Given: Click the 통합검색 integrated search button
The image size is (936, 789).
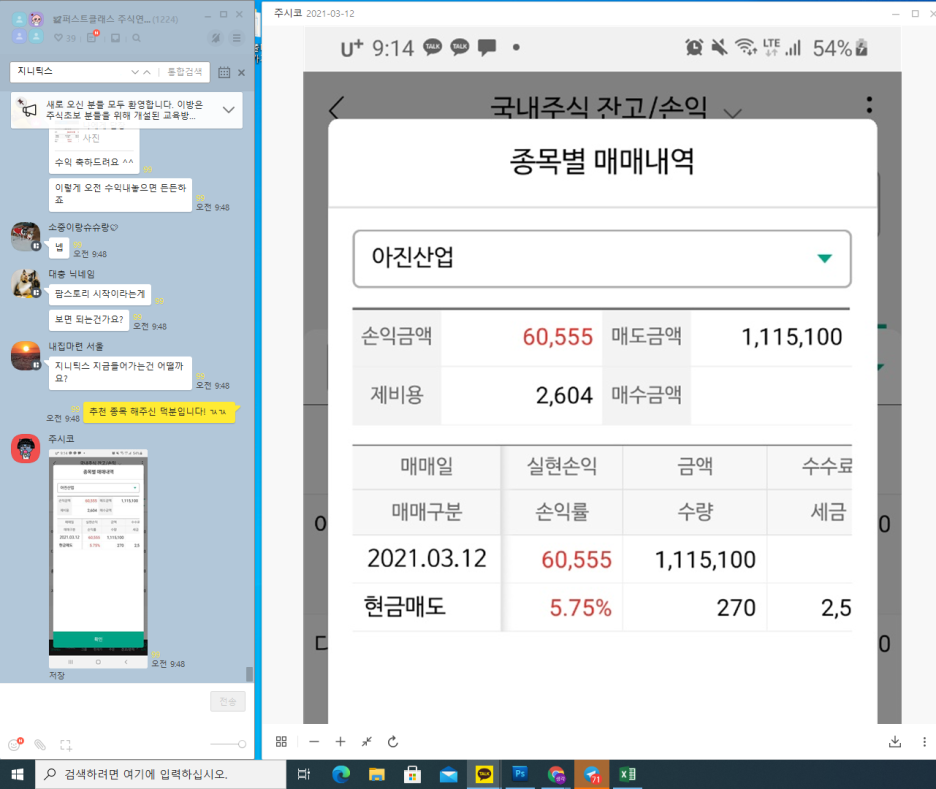Looking at the screenshot, I should click(x=184, y=72).
